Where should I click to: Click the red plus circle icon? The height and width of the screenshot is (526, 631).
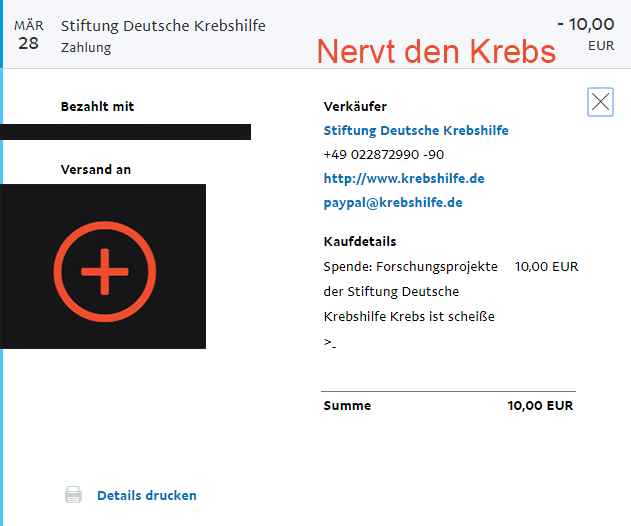105,271
